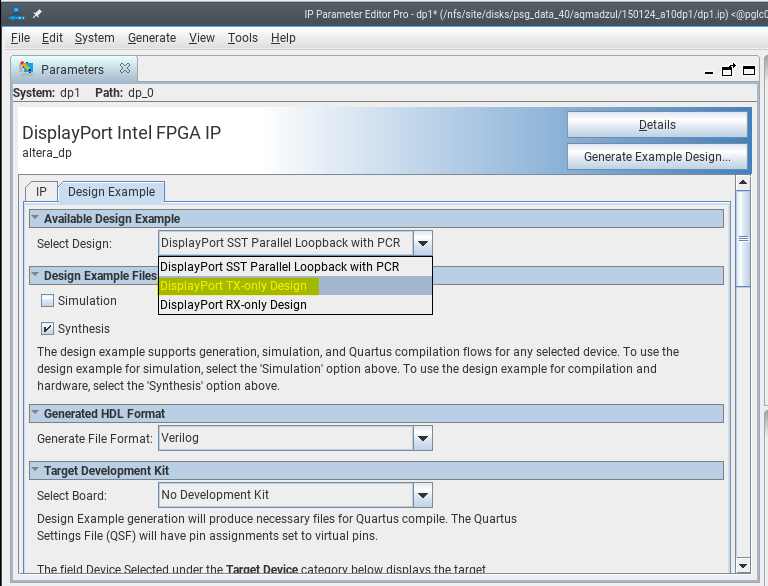The height and width of the screenshot is (586, 768).
Task: Click the Parameters tab icon
Action: click(x=26, y=69)
